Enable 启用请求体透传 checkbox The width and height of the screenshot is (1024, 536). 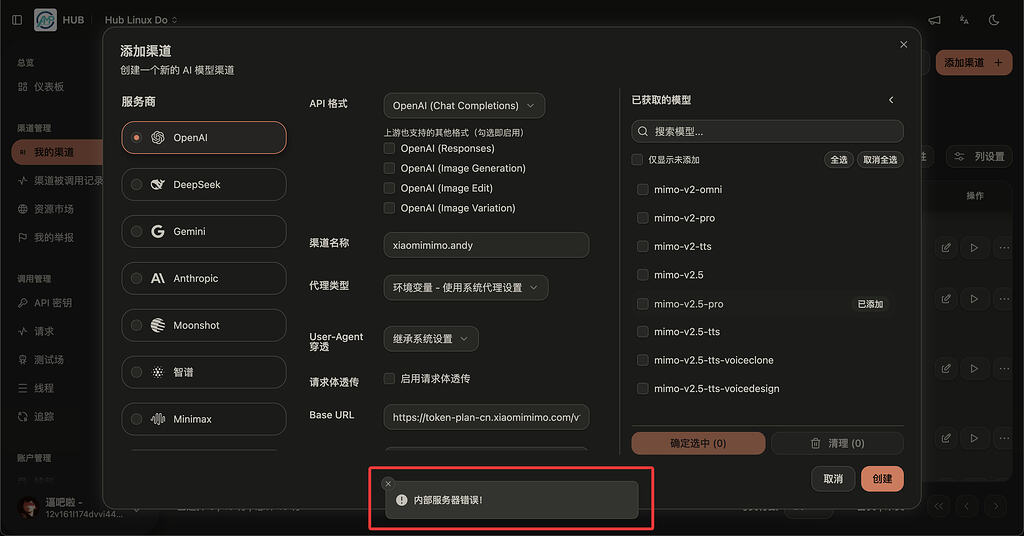point(389,379)
